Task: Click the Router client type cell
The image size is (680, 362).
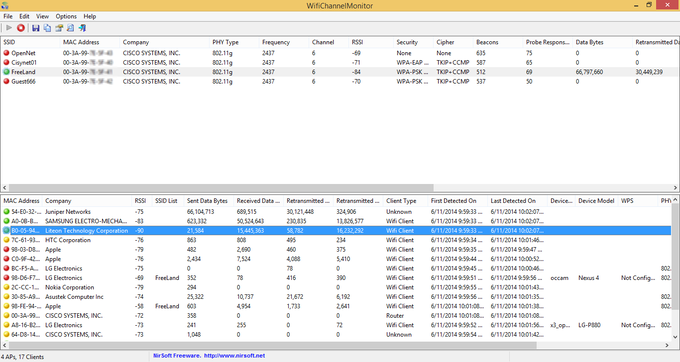Action: coord(395,316)
